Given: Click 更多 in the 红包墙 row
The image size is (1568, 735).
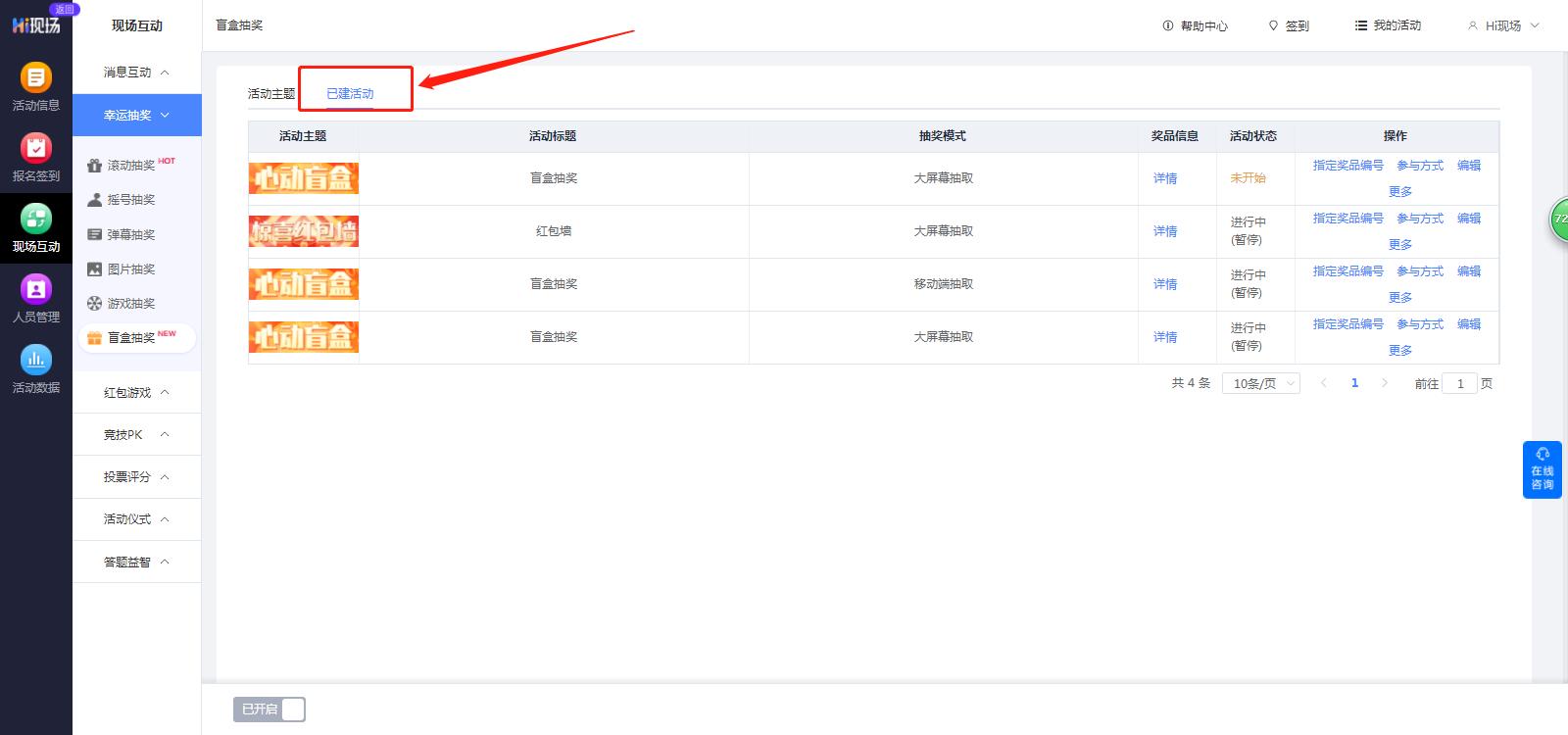Looking at the screenshot, I should (1400, 245).
